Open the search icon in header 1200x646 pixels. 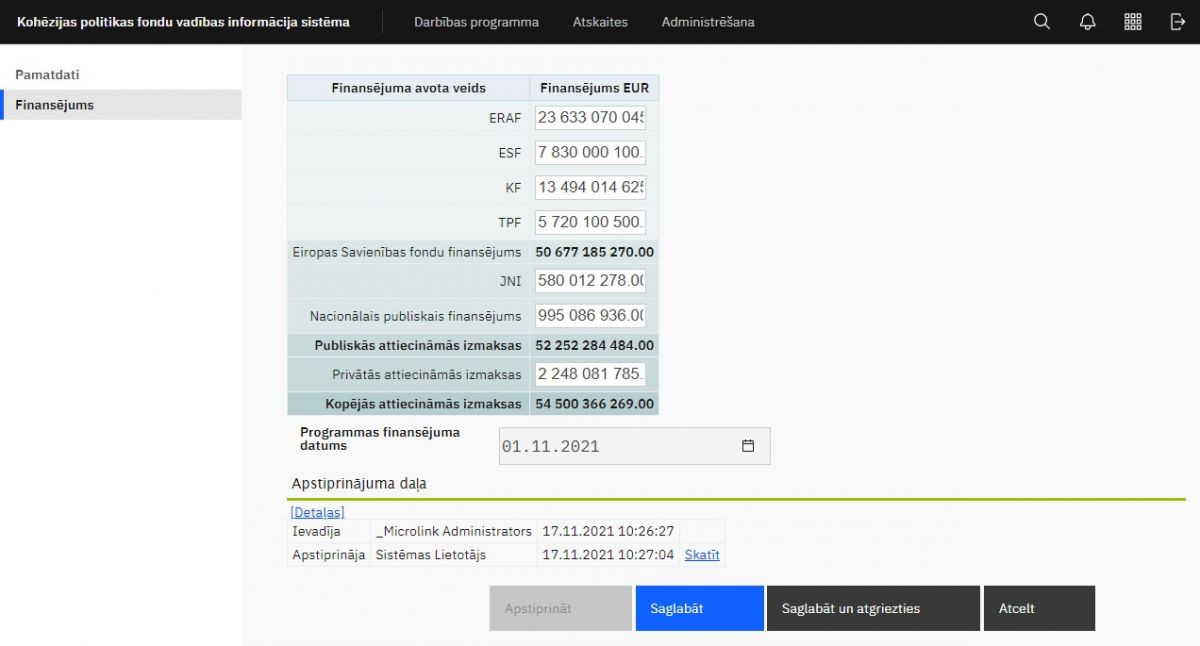[1041, 22]
